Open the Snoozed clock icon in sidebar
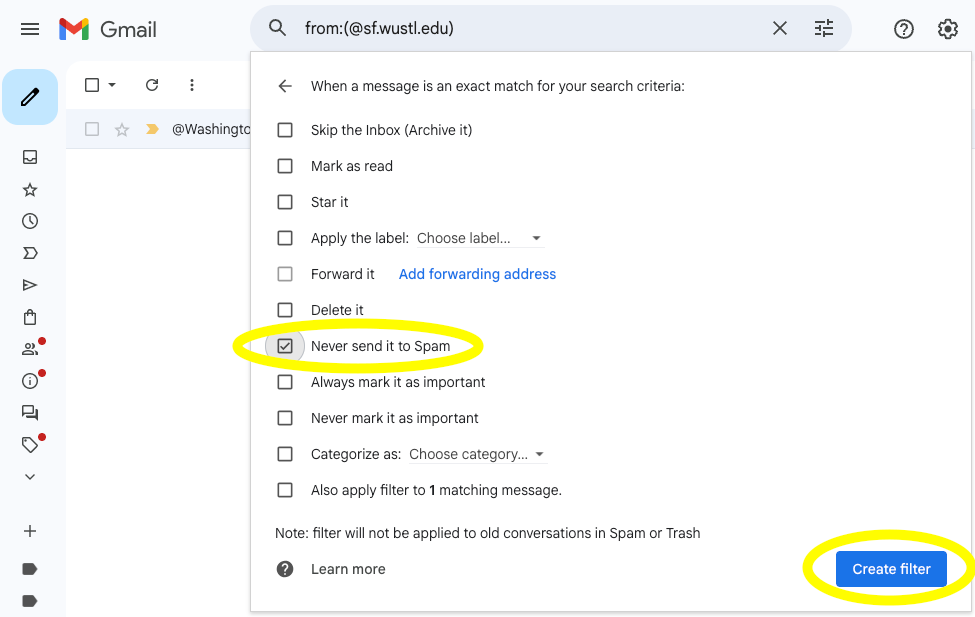Viewport: 975px width, 617px height. tap(30, 221)
